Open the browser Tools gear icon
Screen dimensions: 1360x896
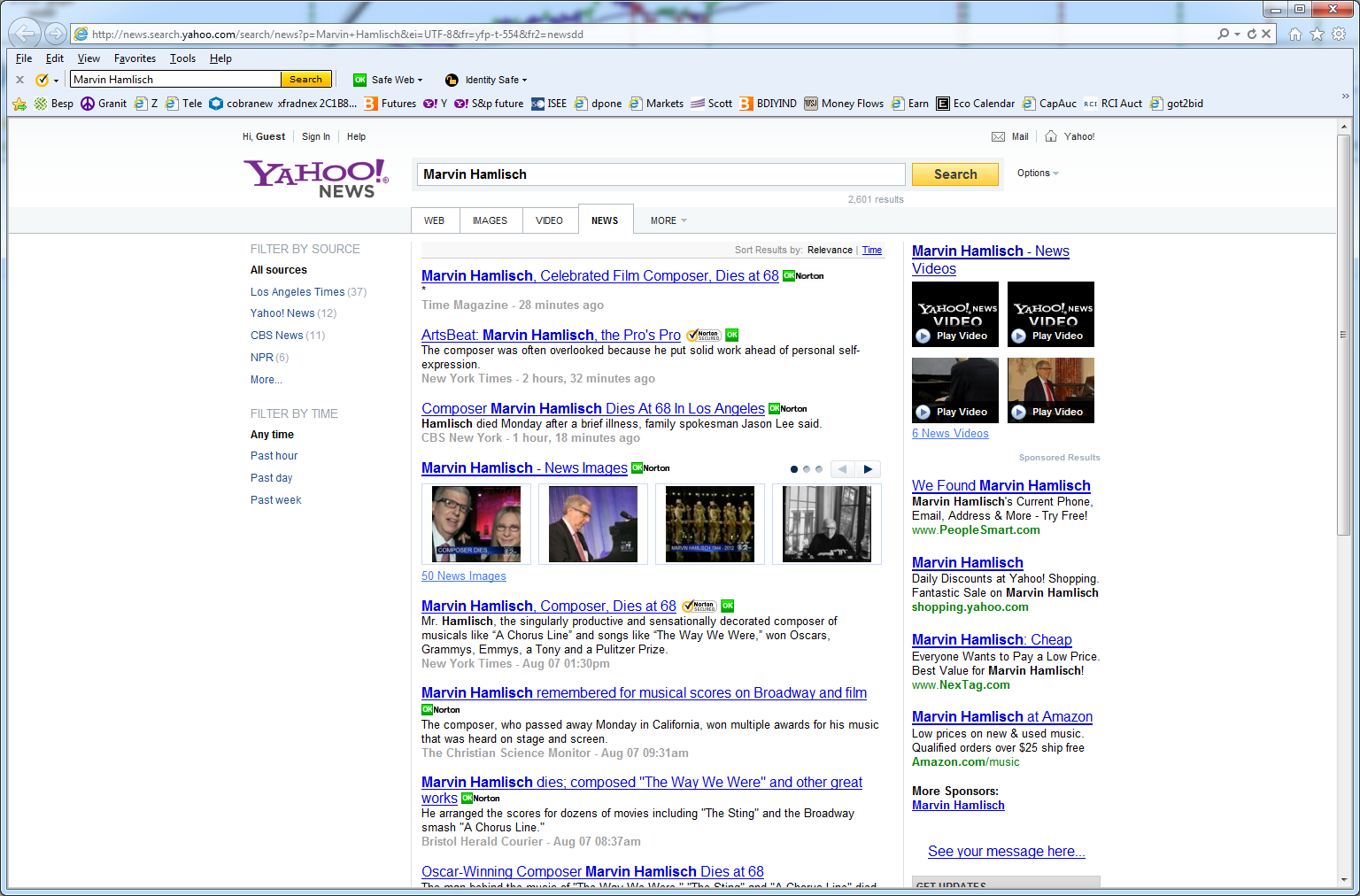point(1339,34)
